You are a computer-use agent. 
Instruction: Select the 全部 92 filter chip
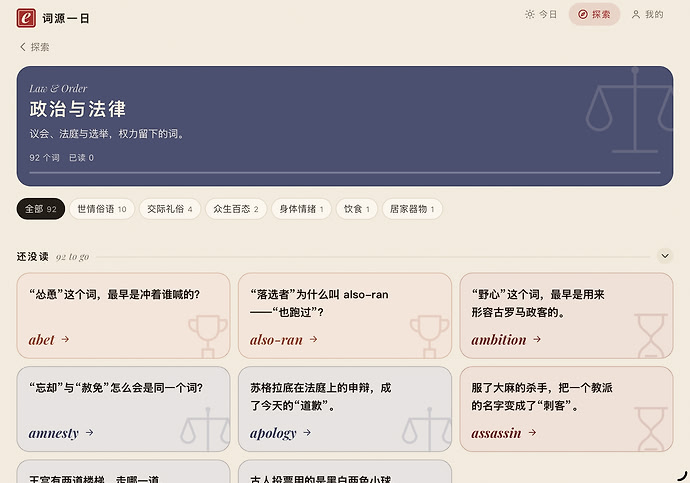[41, 209]
